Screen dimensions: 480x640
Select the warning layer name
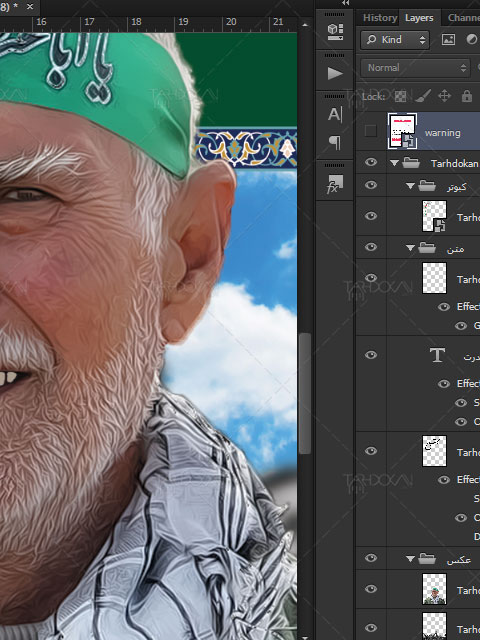(442, 133)
